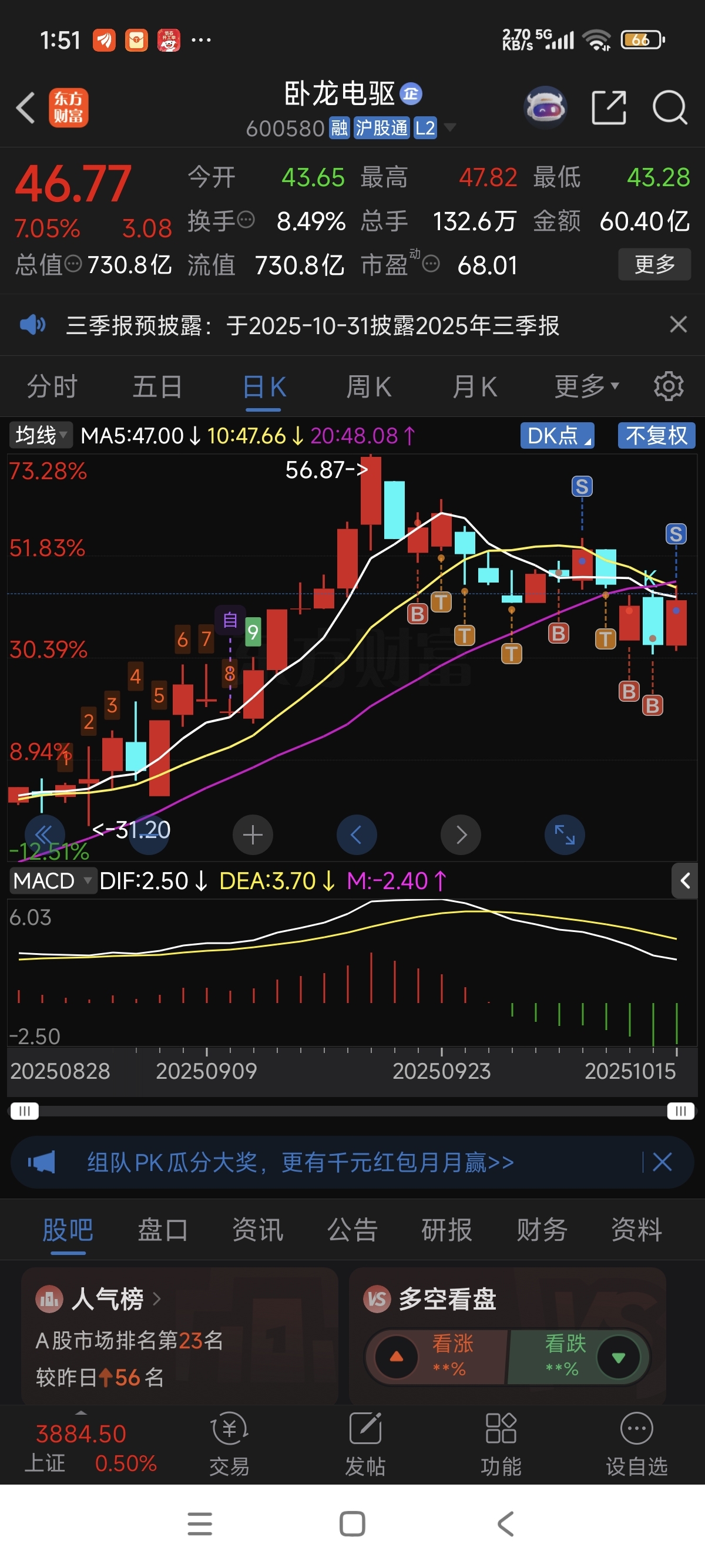
Task: Tap the info icon next to 市盈
Action: (x=431, y=264)
